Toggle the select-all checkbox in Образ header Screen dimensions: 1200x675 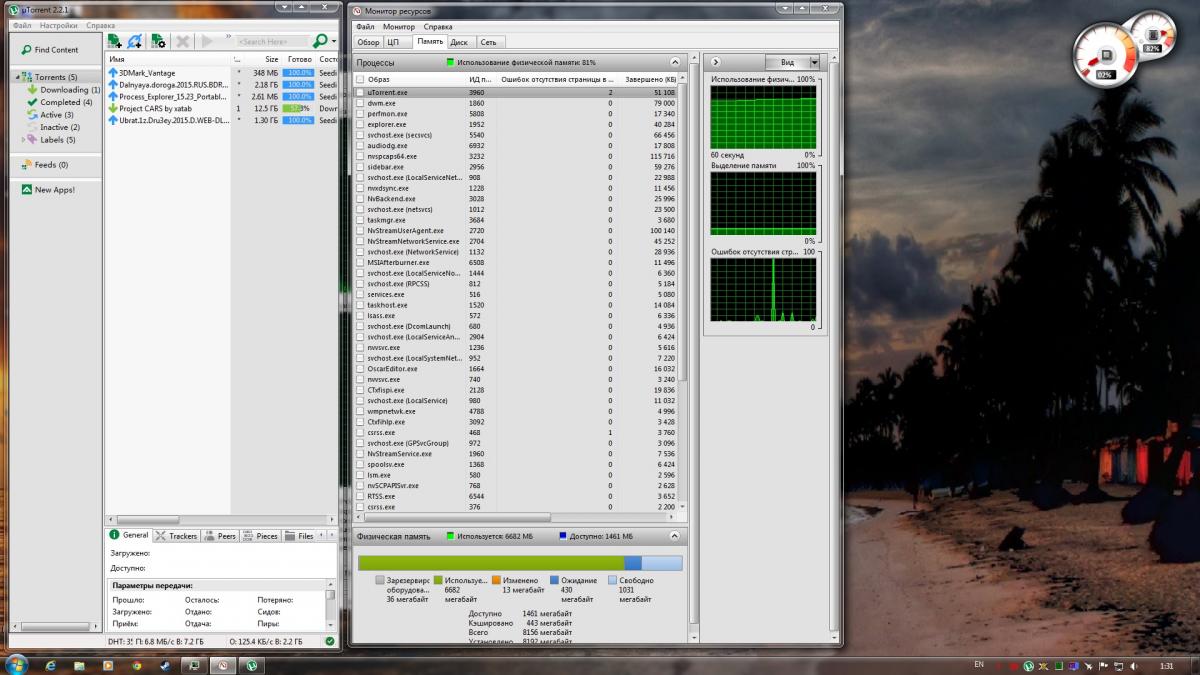click(360, 79)
